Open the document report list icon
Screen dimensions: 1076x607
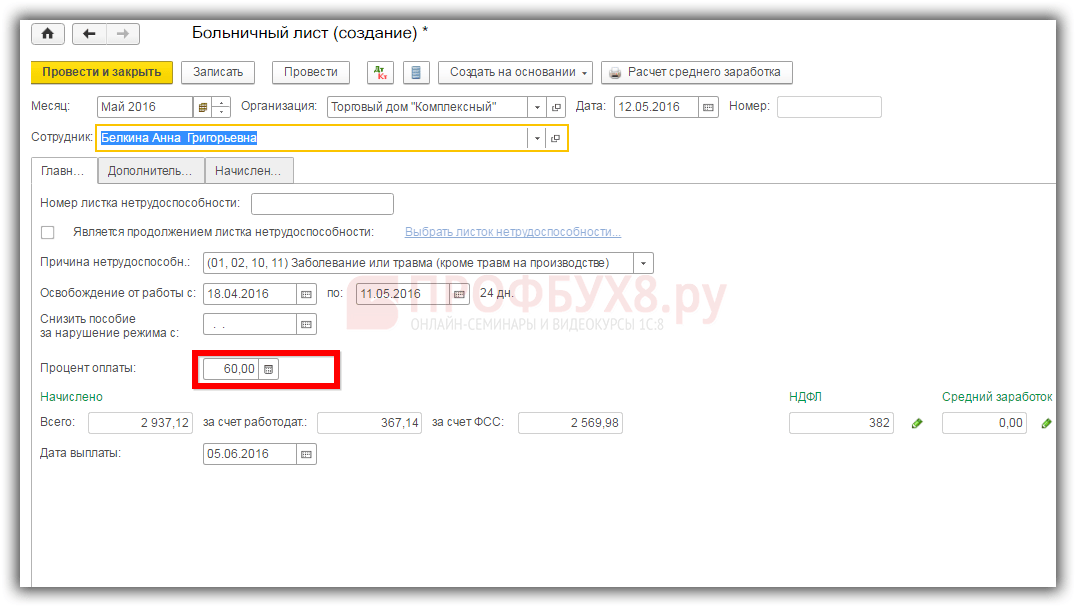point(416,72)
